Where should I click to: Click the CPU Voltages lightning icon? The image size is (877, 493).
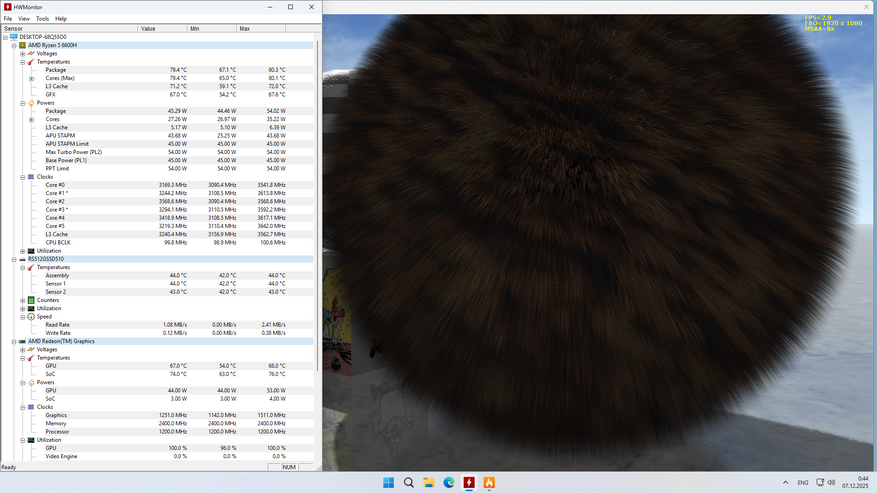click(x=31, y=54)
